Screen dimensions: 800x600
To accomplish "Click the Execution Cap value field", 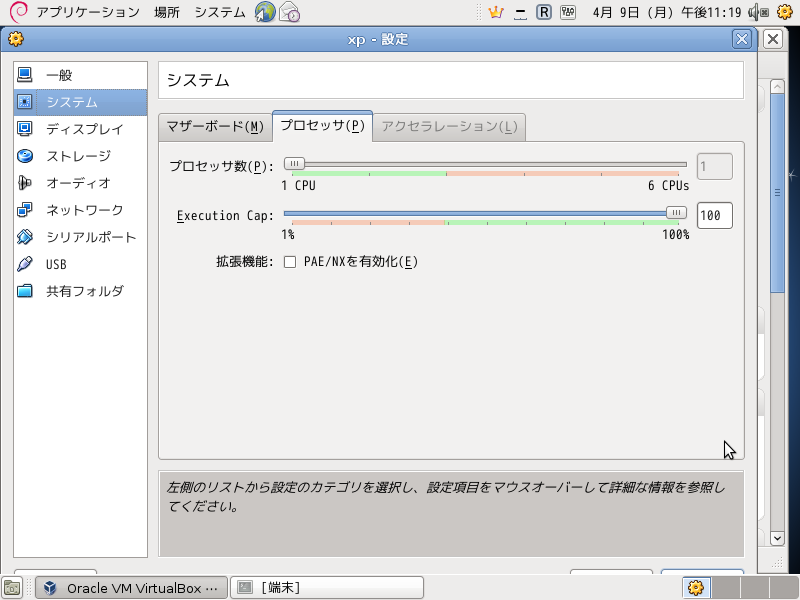I will coord(715,215).
